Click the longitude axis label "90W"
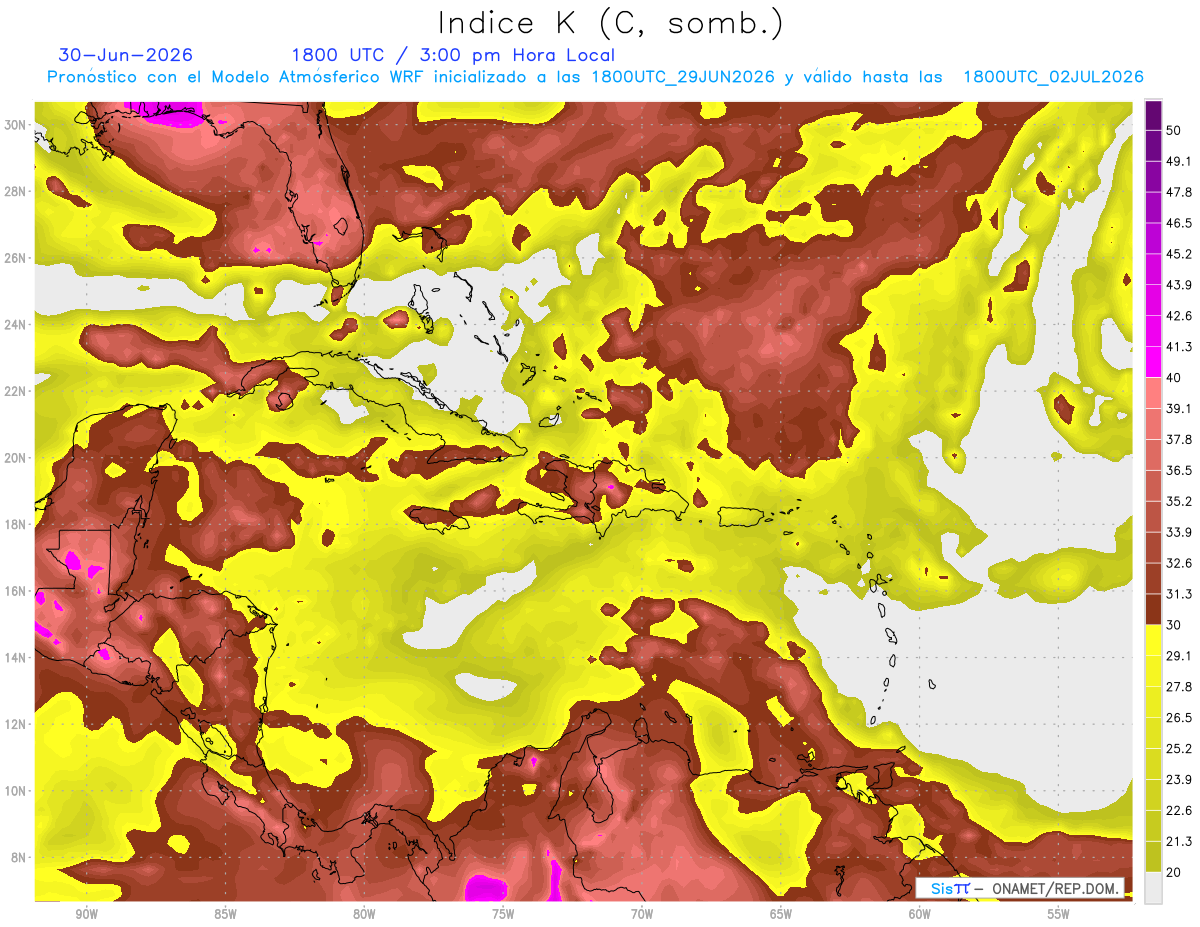This screenshot has height=927, width=1200. pyautogui.click(x=86, y=914)
